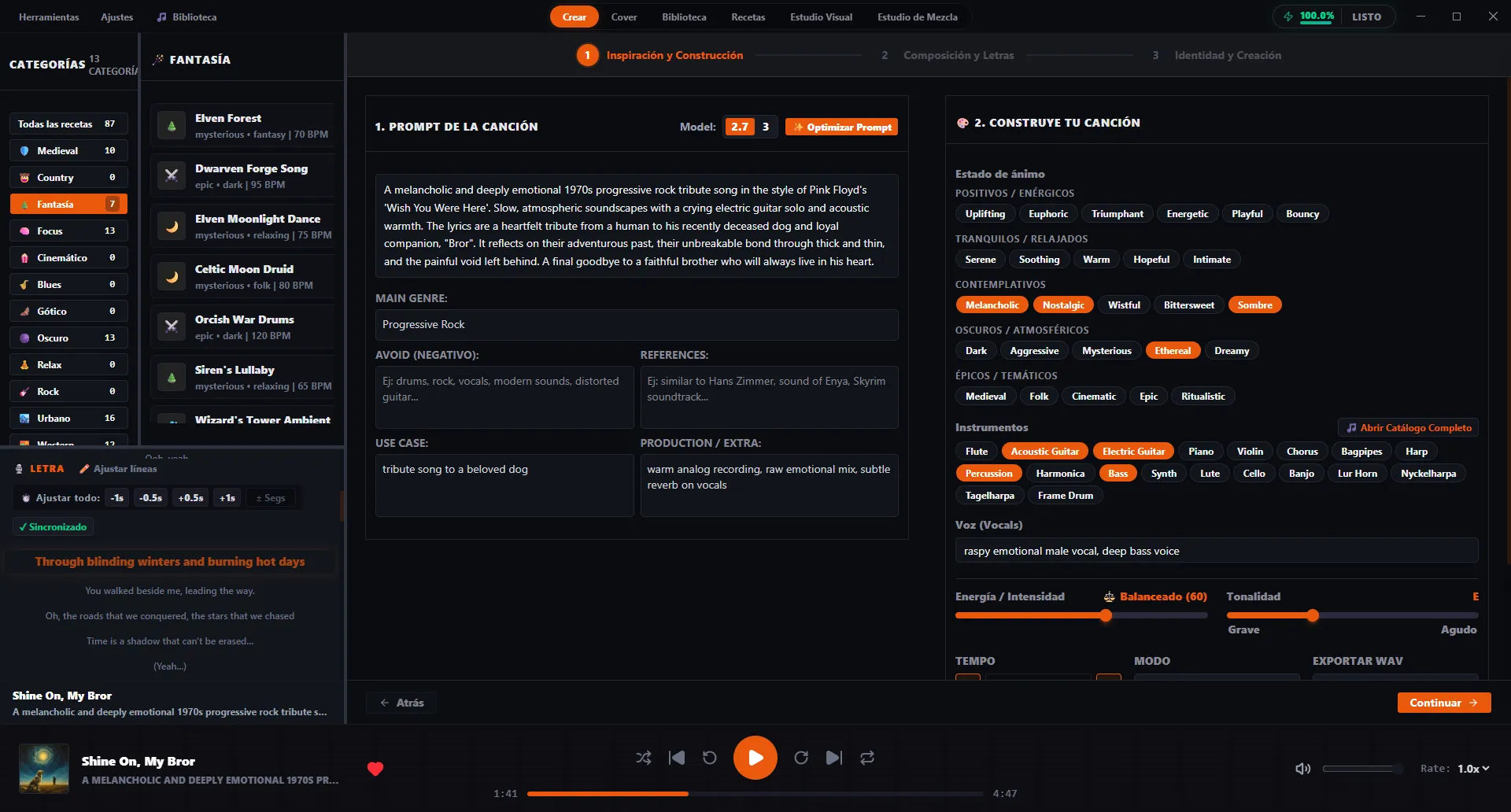Skip to previous track
1511x812 pixels.
(676, 758)
